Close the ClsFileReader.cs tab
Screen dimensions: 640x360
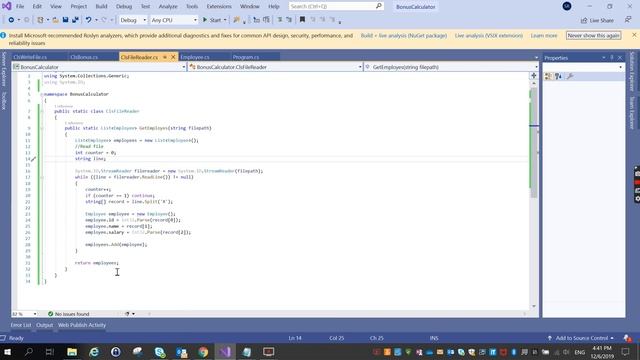click(x=173, y=57)
